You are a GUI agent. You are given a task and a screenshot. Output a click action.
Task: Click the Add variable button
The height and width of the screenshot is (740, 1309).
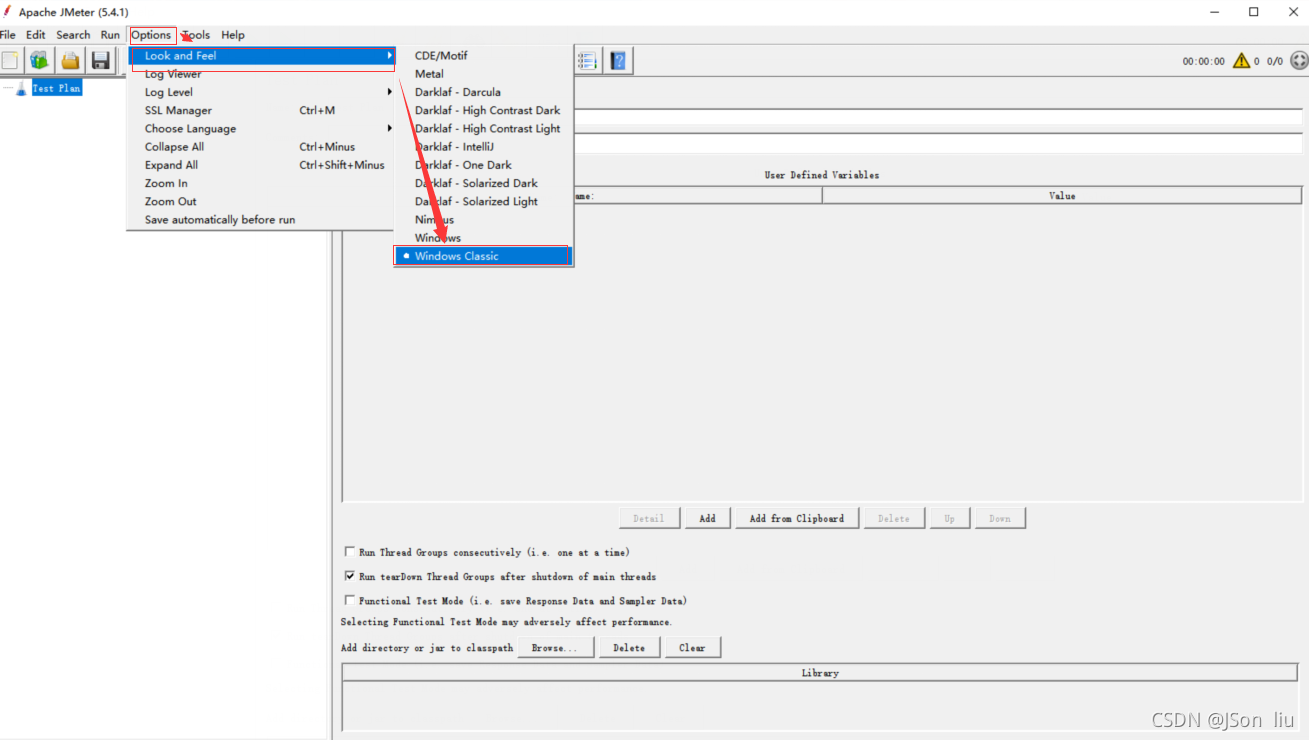(708, 518)
